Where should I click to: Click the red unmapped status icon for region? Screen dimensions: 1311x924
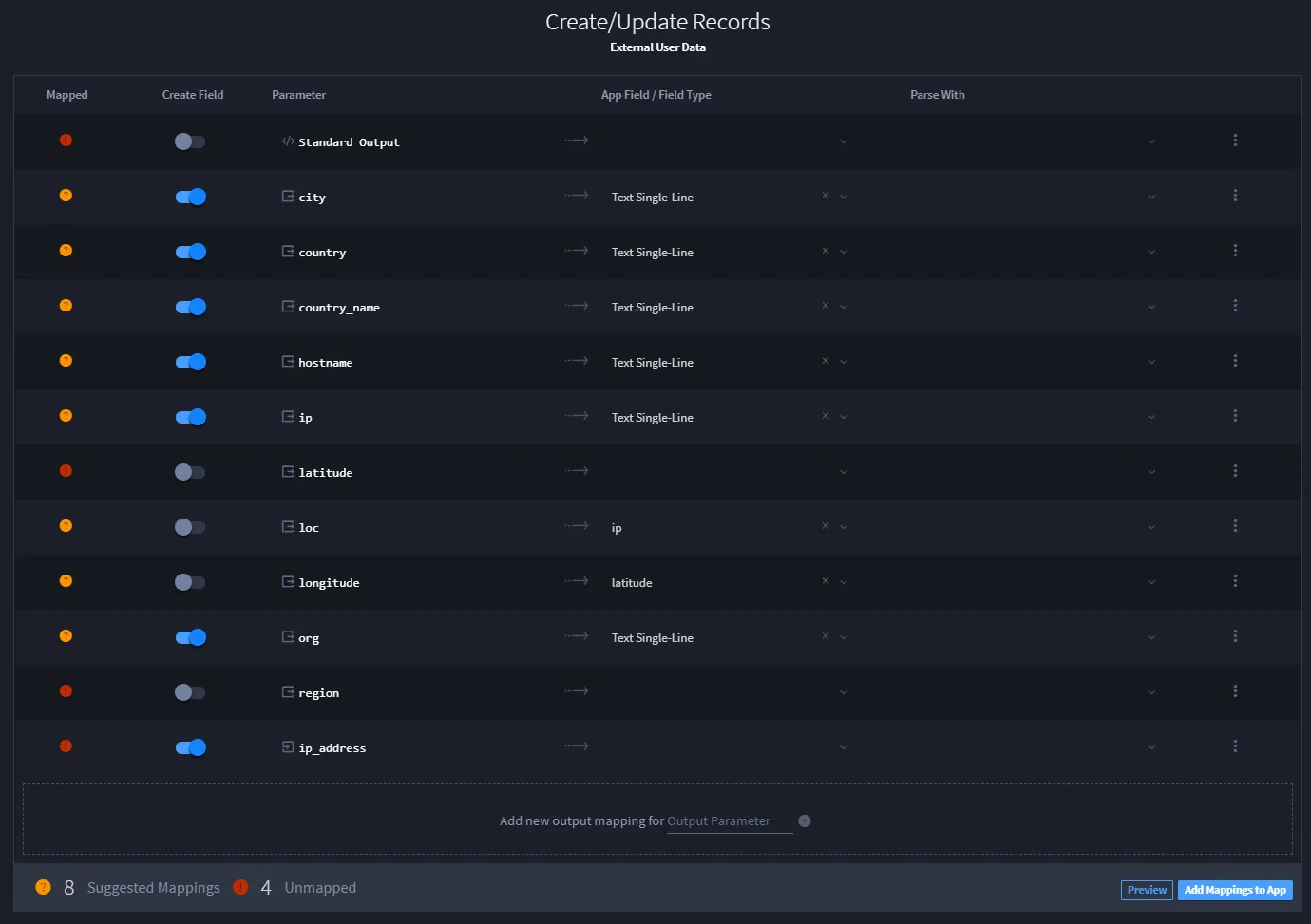(x=66, y=691)
